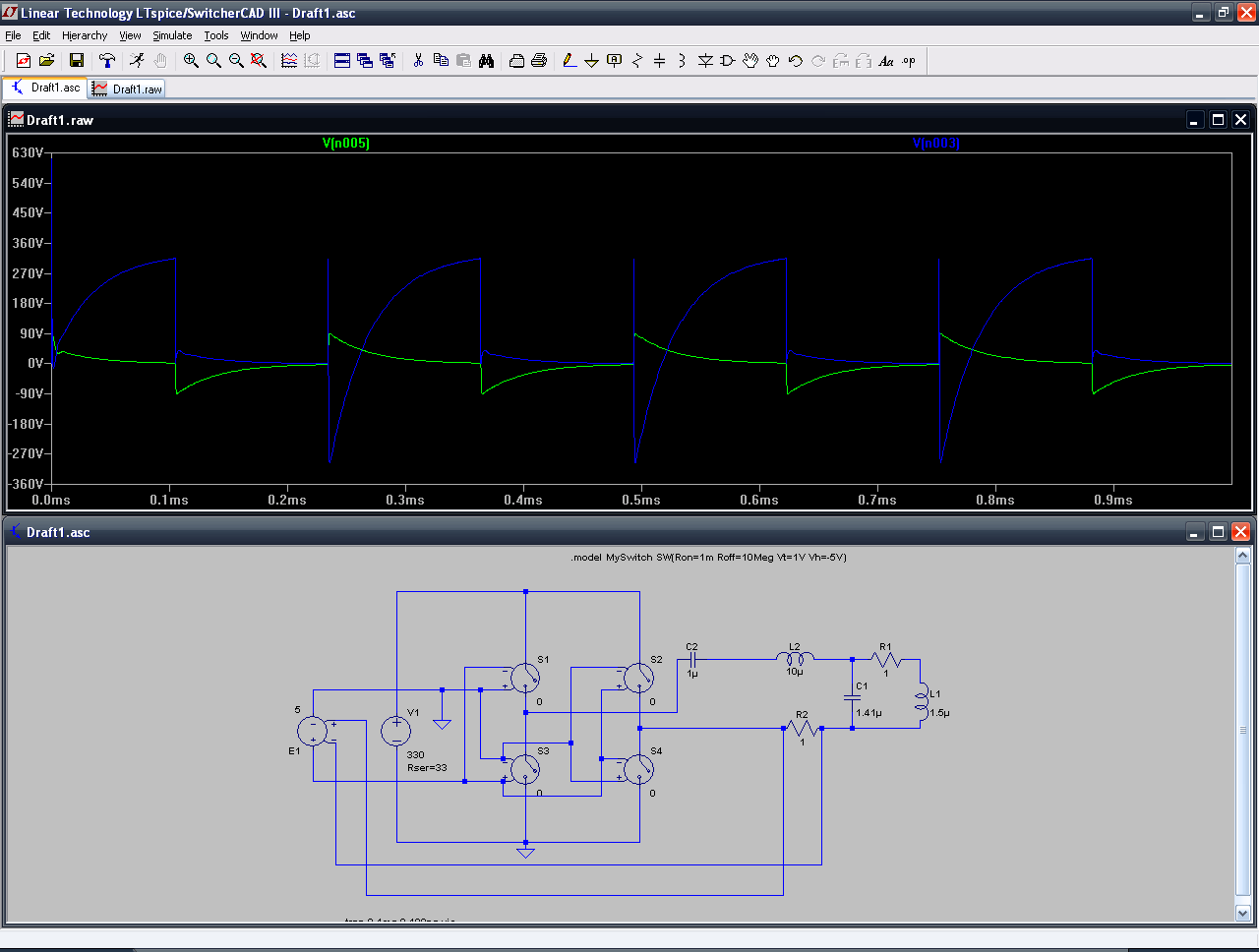The width and height of the screenshot is (1259, 952).
Task: Click schematic scrollbar down arrow
Action: [1243, 913]
